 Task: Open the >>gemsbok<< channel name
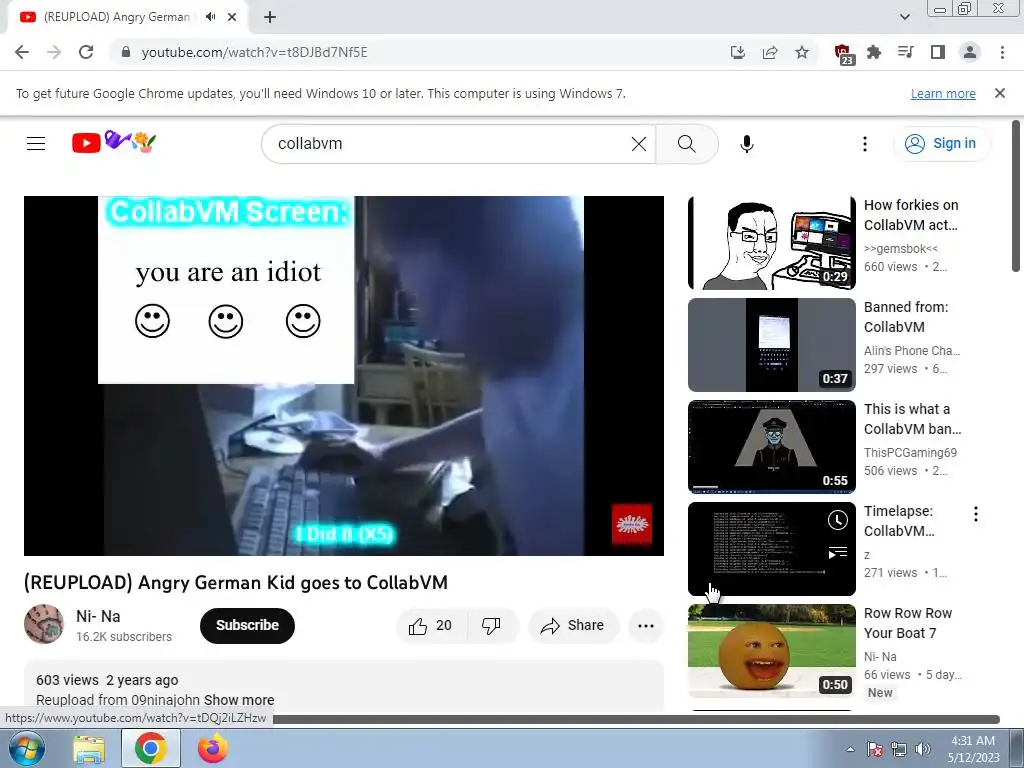click(901, 249)
